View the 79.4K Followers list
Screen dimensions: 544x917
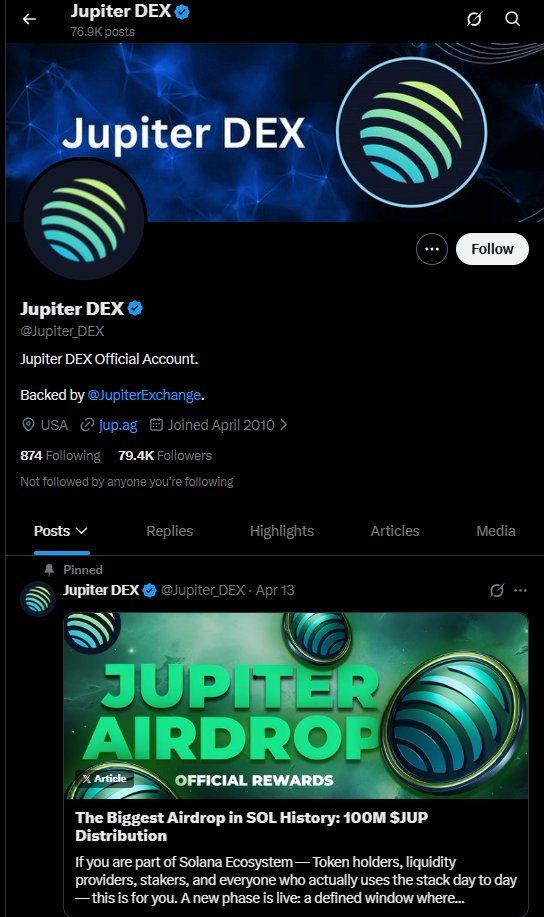165,456
